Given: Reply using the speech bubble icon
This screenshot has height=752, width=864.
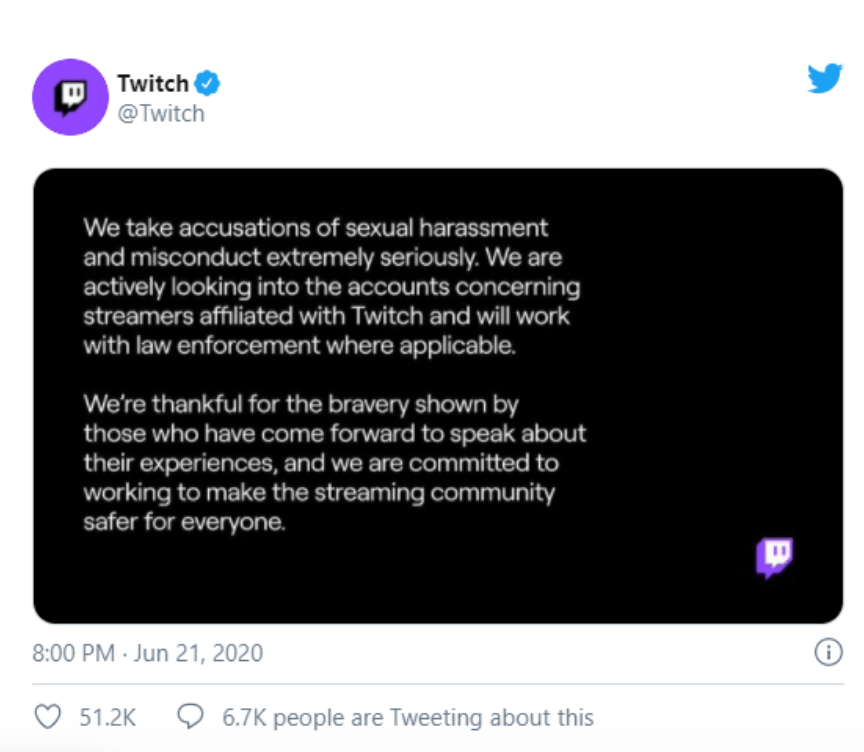Looking at the screenshot, I should [x=191, y=716].
